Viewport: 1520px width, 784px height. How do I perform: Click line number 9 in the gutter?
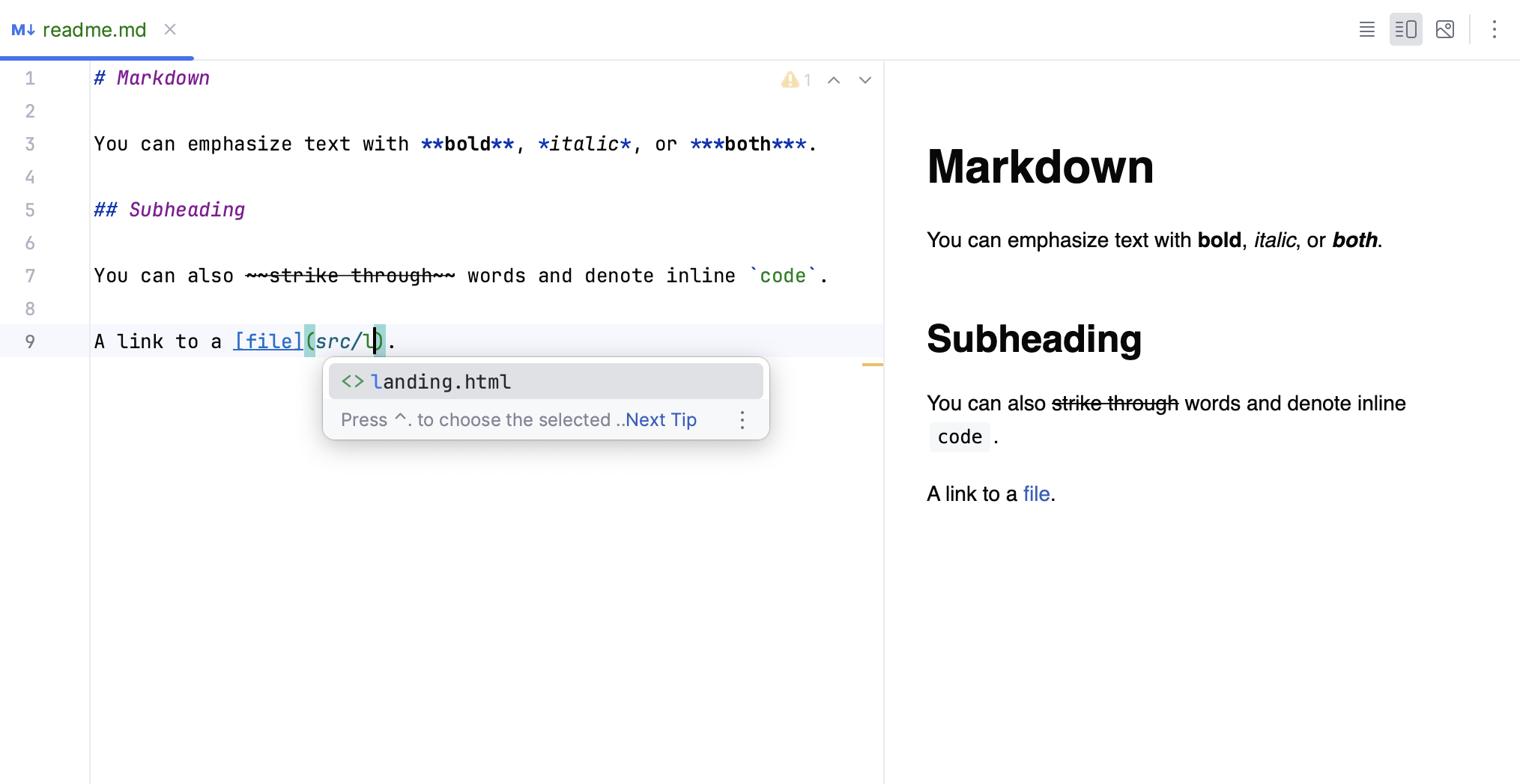click(x=30, y=341)
